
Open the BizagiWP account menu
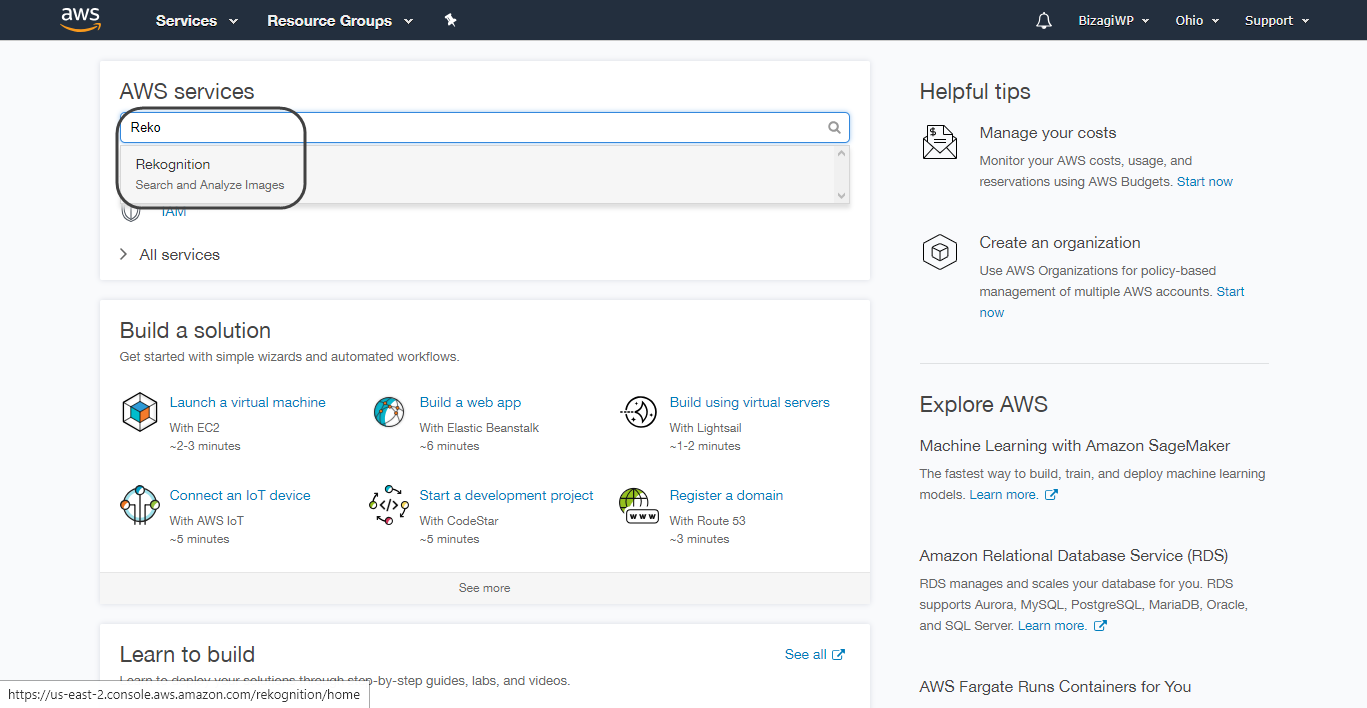pos(1113,21)
